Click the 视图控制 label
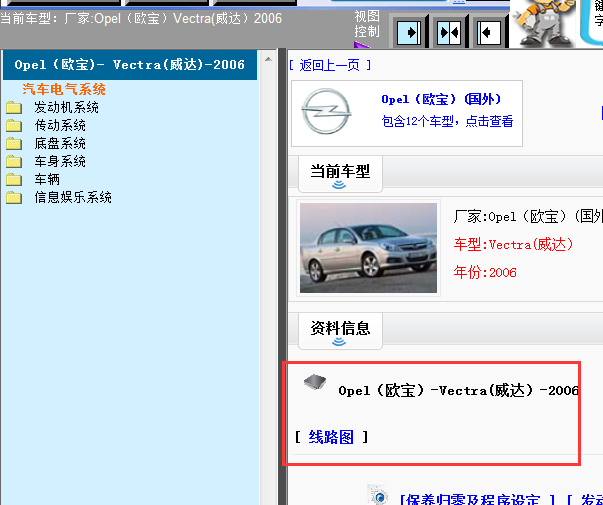Viewport: 603px width, 505px height. click(x=367, y=24)
